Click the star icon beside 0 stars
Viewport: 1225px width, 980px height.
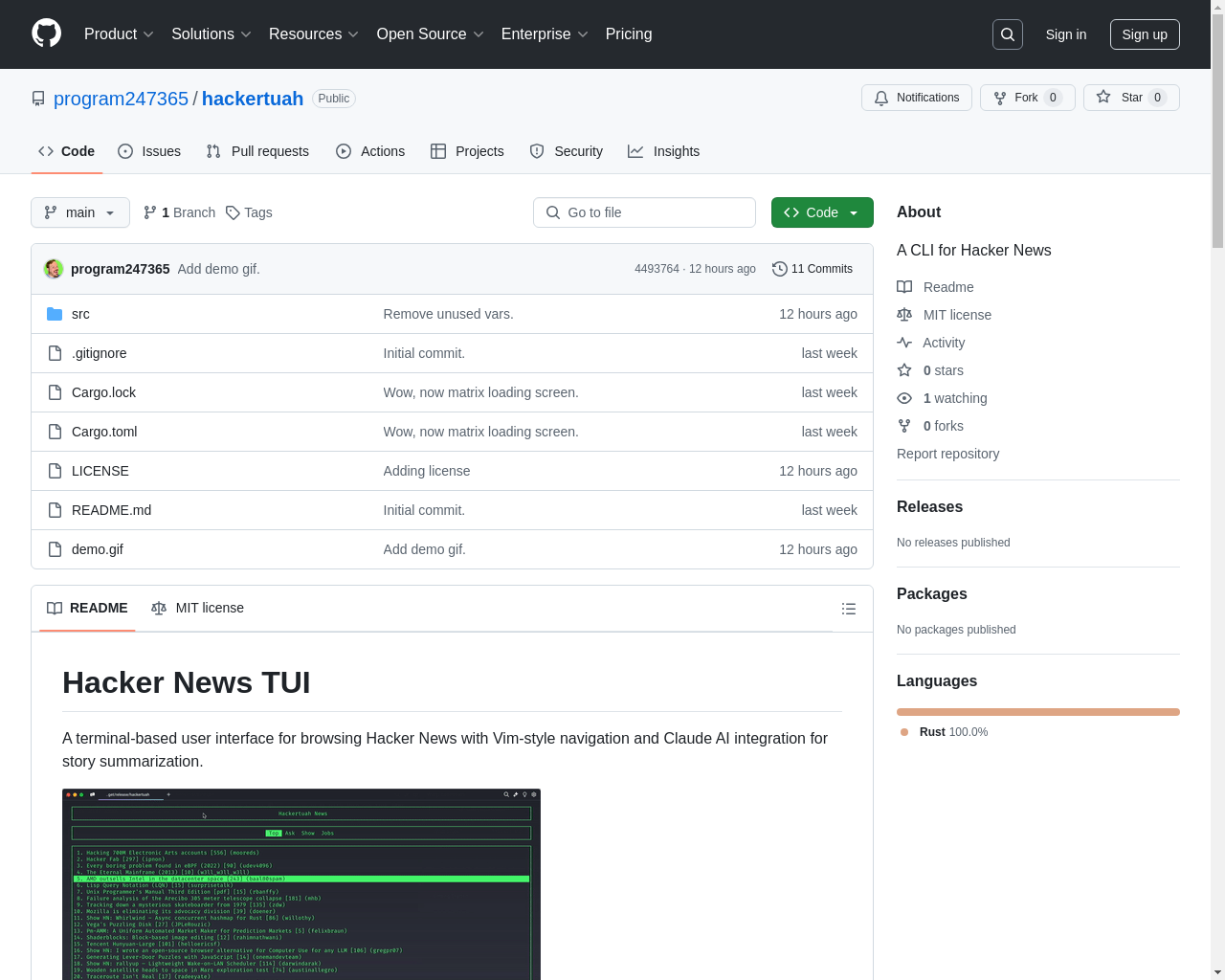(904, 370)
